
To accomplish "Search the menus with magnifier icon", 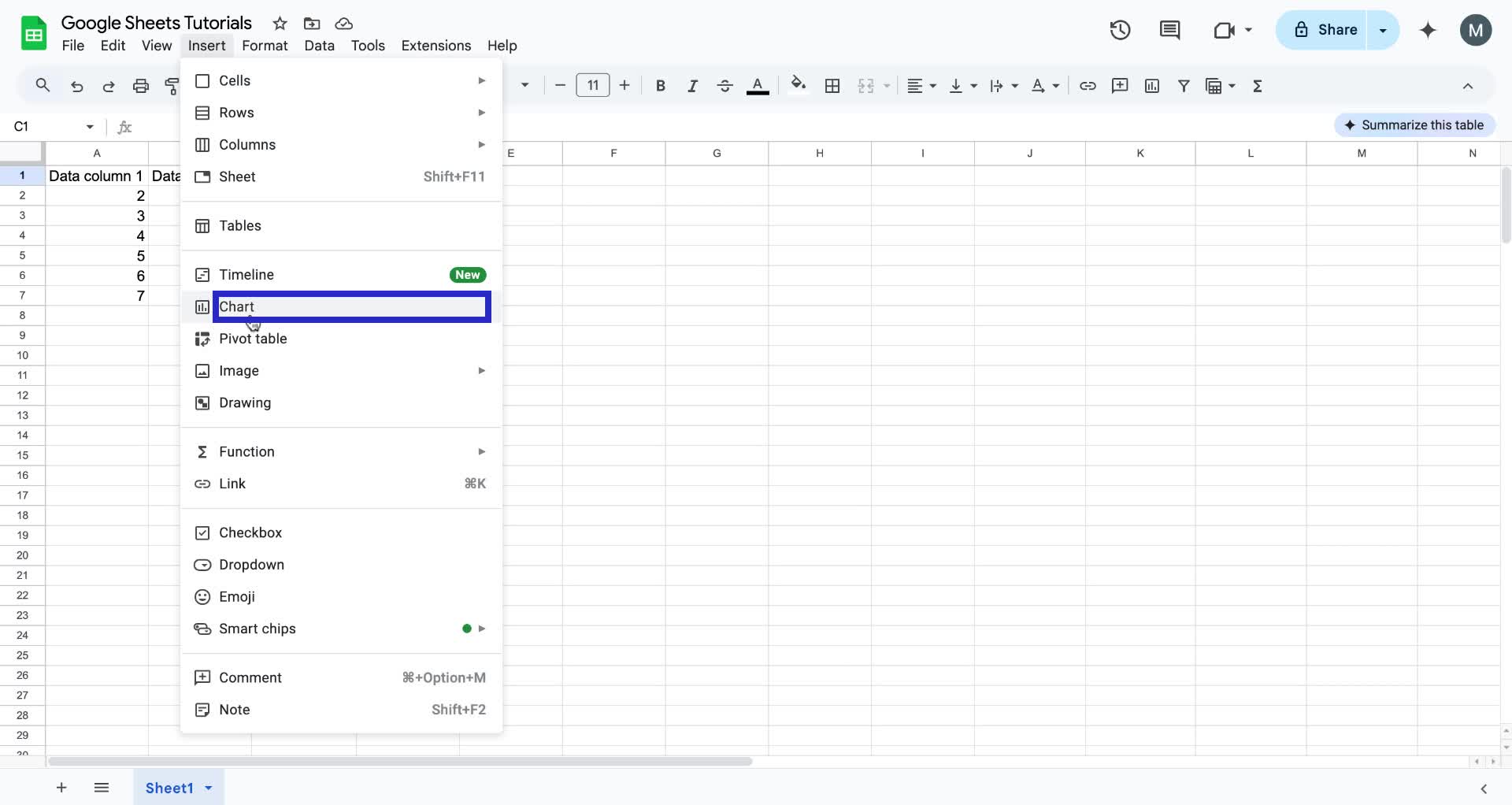I will [43, 85].
